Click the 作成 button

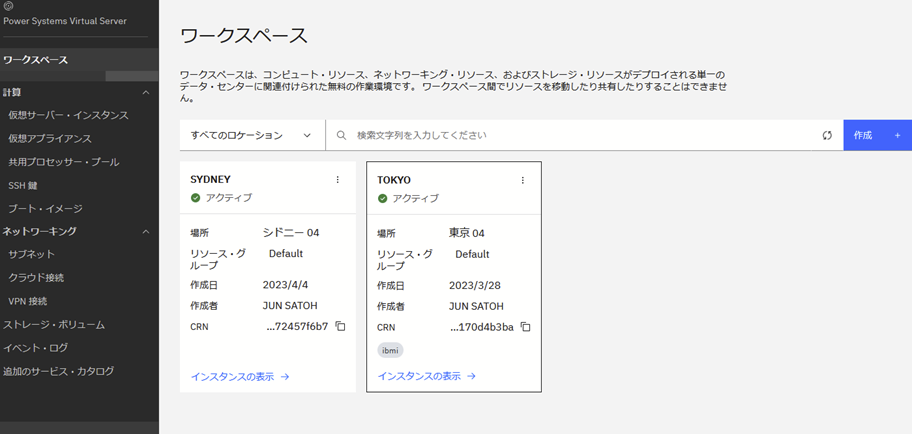[878, 135]
